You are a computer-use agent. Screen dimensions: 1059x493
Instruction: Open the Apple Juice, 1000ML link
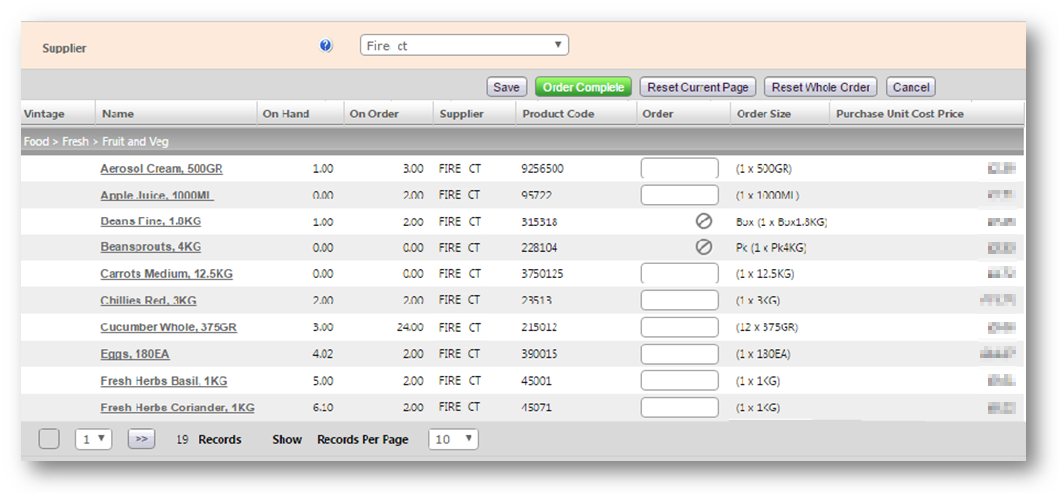[x=157, y=195]
